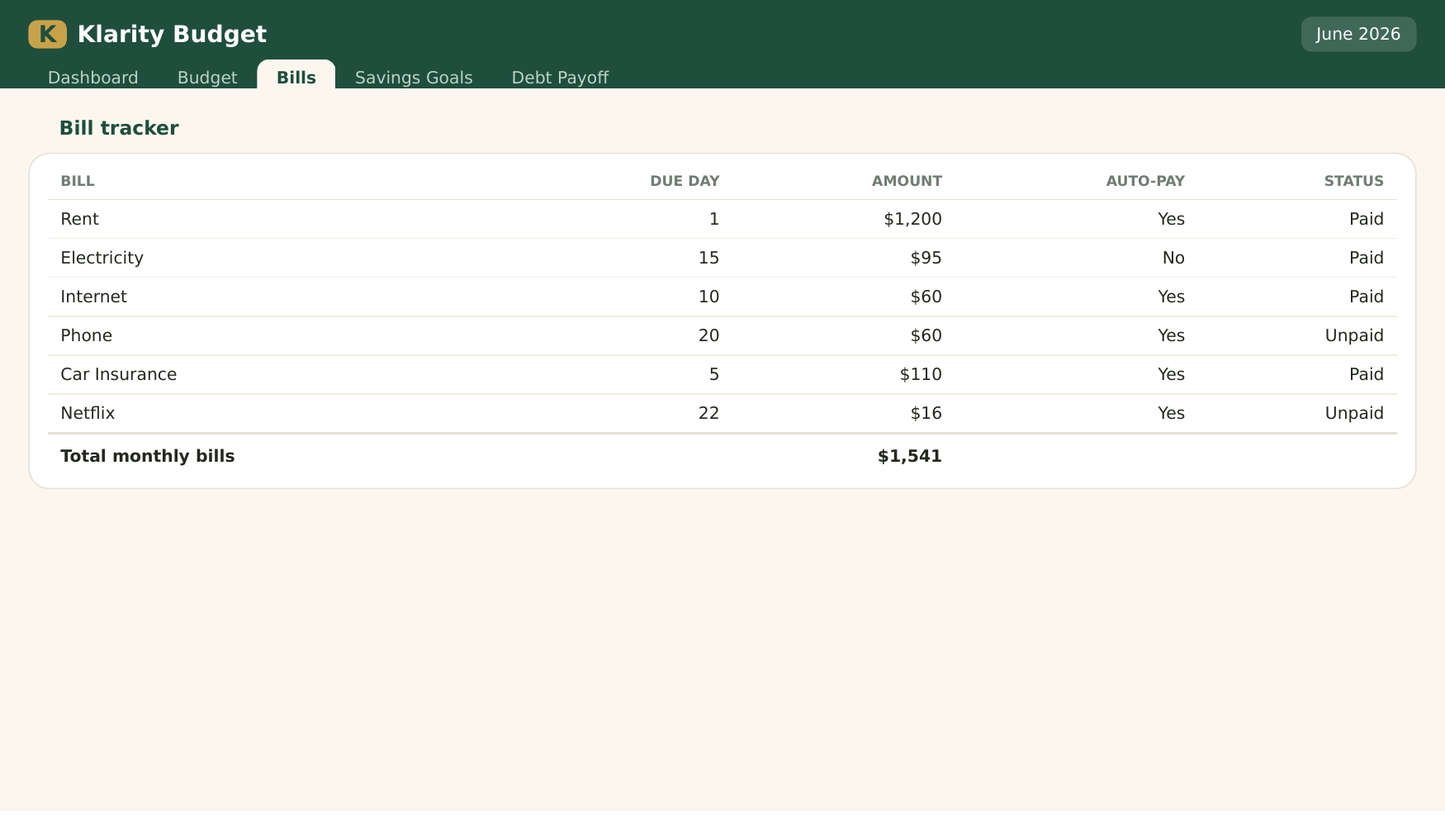Click the Car Insurance due day 5
1445x831 pixels.
click(714, 374)
